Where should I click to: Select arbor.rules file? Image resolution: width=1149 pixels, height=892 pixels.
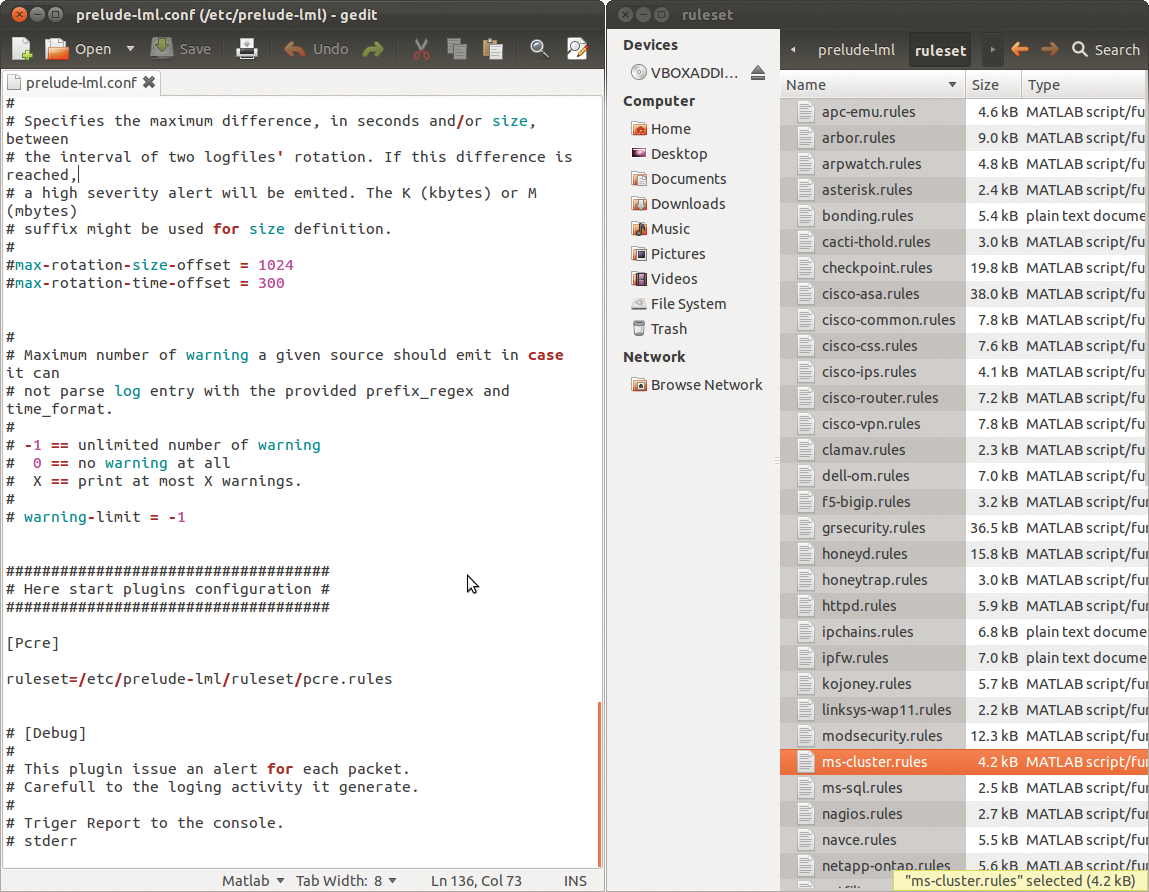click(964, 138)
